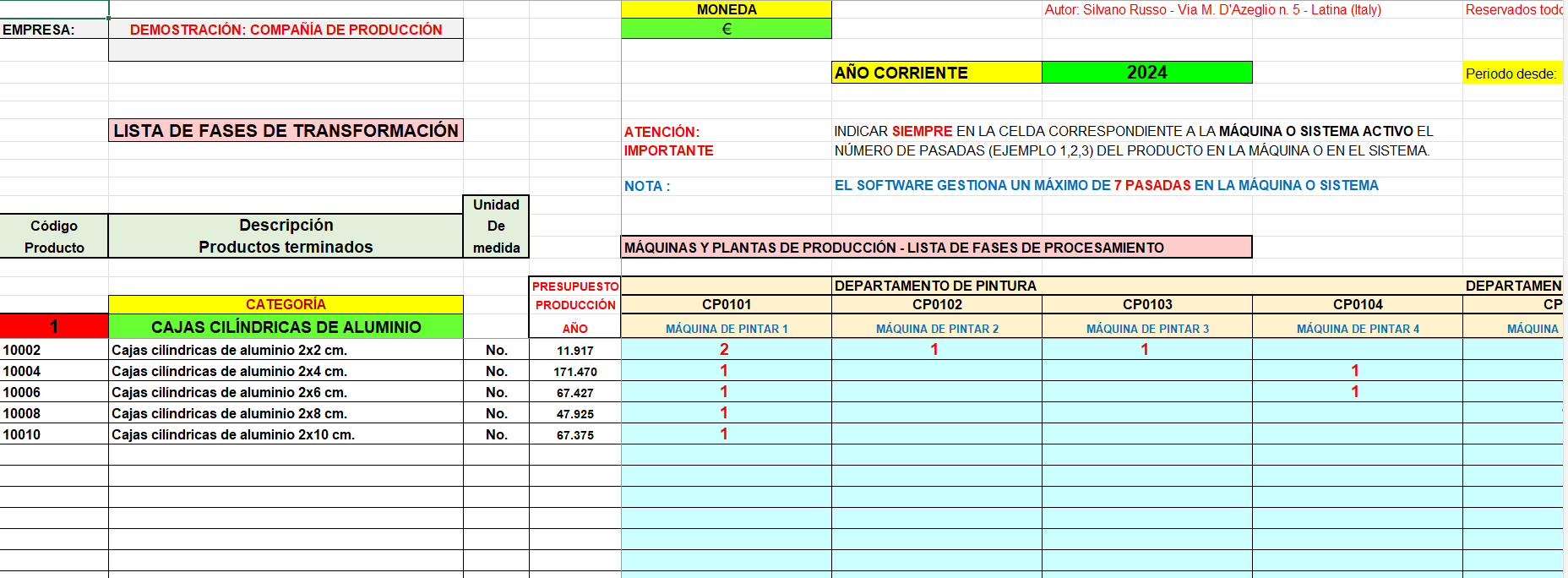Screen dimensions: 1568x578
Task: Click the MONEDA header cell
Action: (727, 9)
